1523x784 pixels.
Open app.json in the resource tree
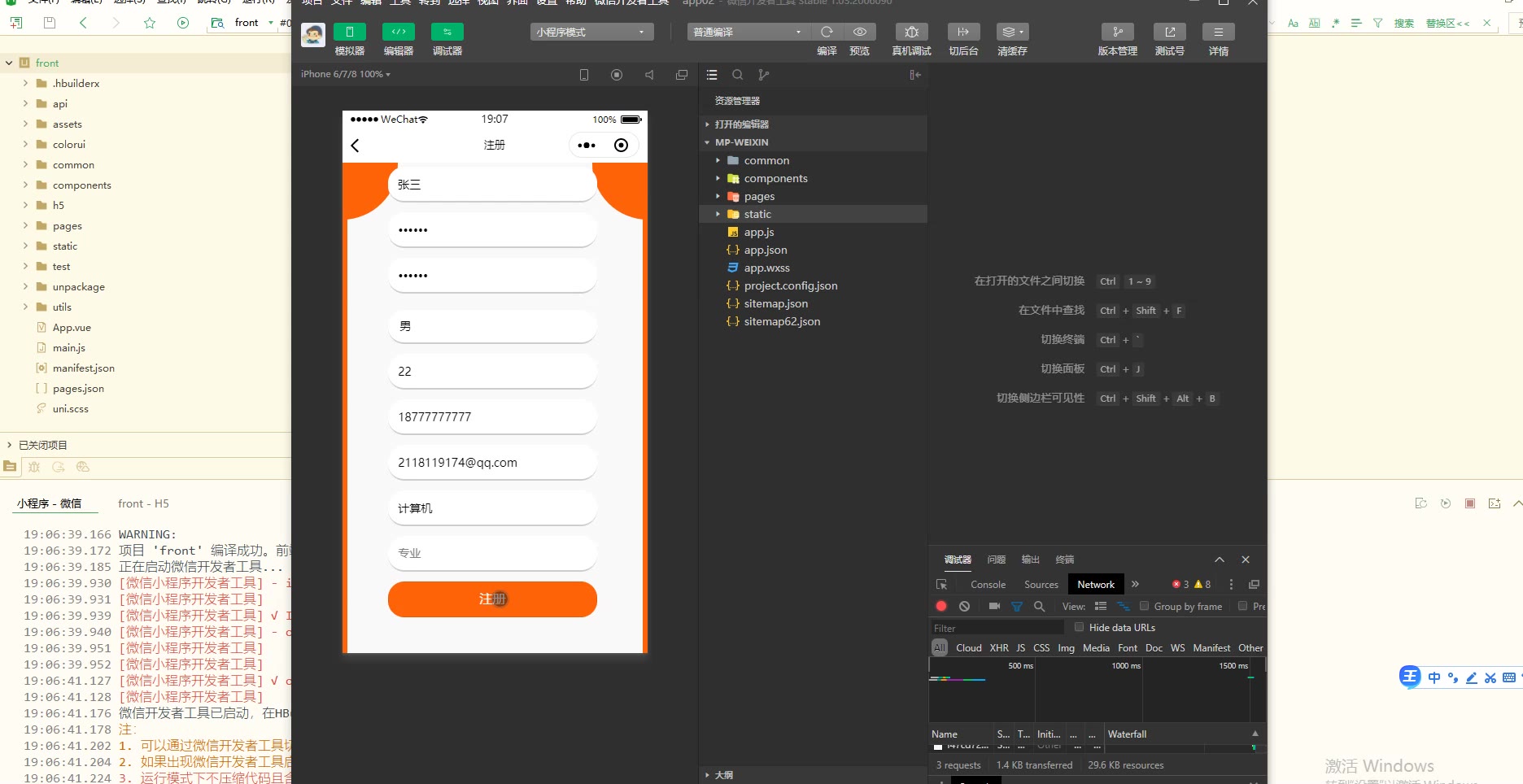point(765,250)
